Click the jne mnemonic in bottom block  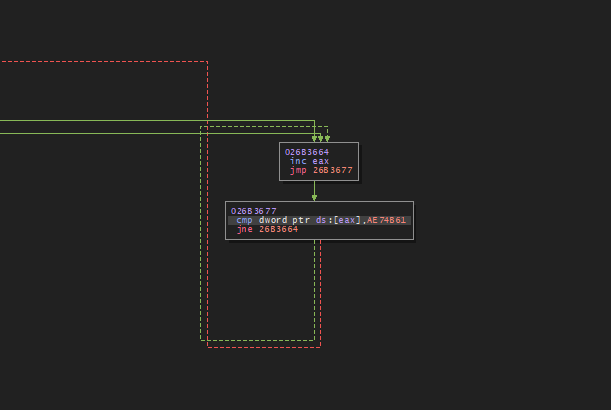(244, 229)
